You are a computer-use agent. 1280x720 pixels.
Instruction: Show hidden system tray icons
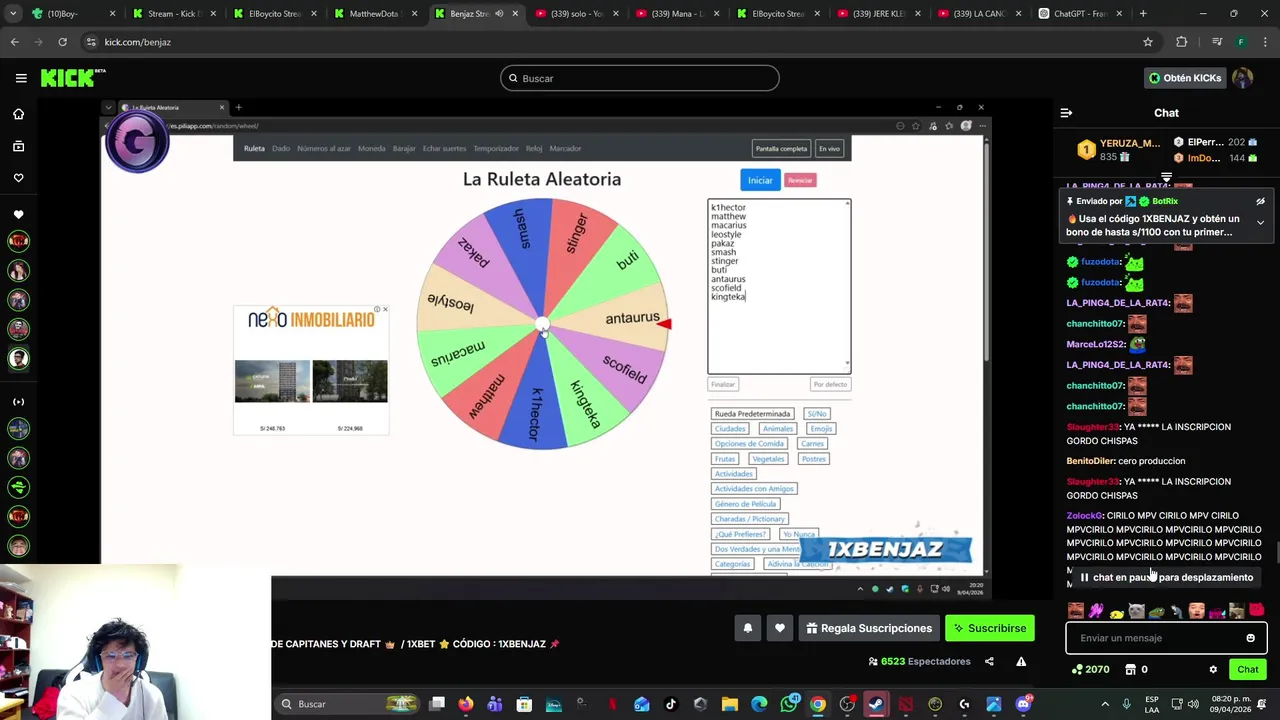pos(1105,704)
